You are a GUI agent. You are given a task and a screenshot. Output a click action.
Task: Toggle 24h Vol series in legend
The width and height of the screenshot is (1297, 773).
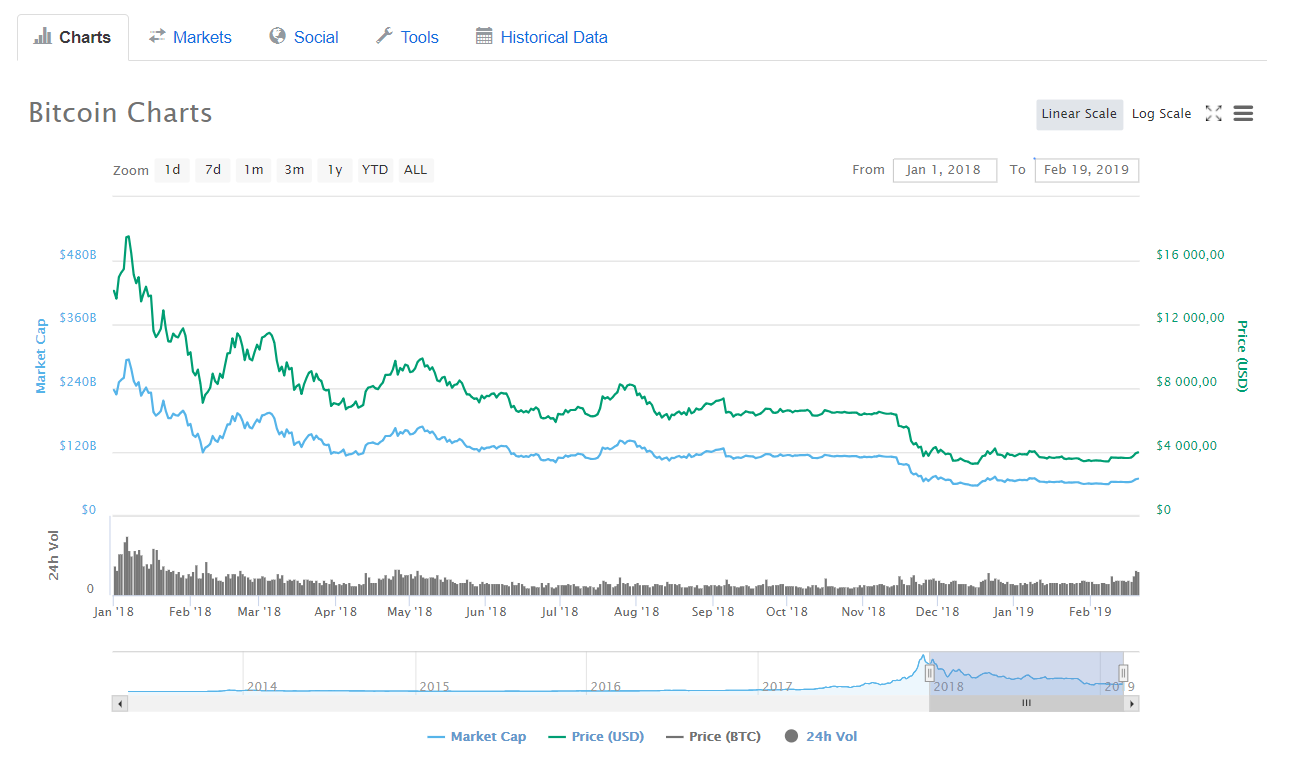coord(821,737)
